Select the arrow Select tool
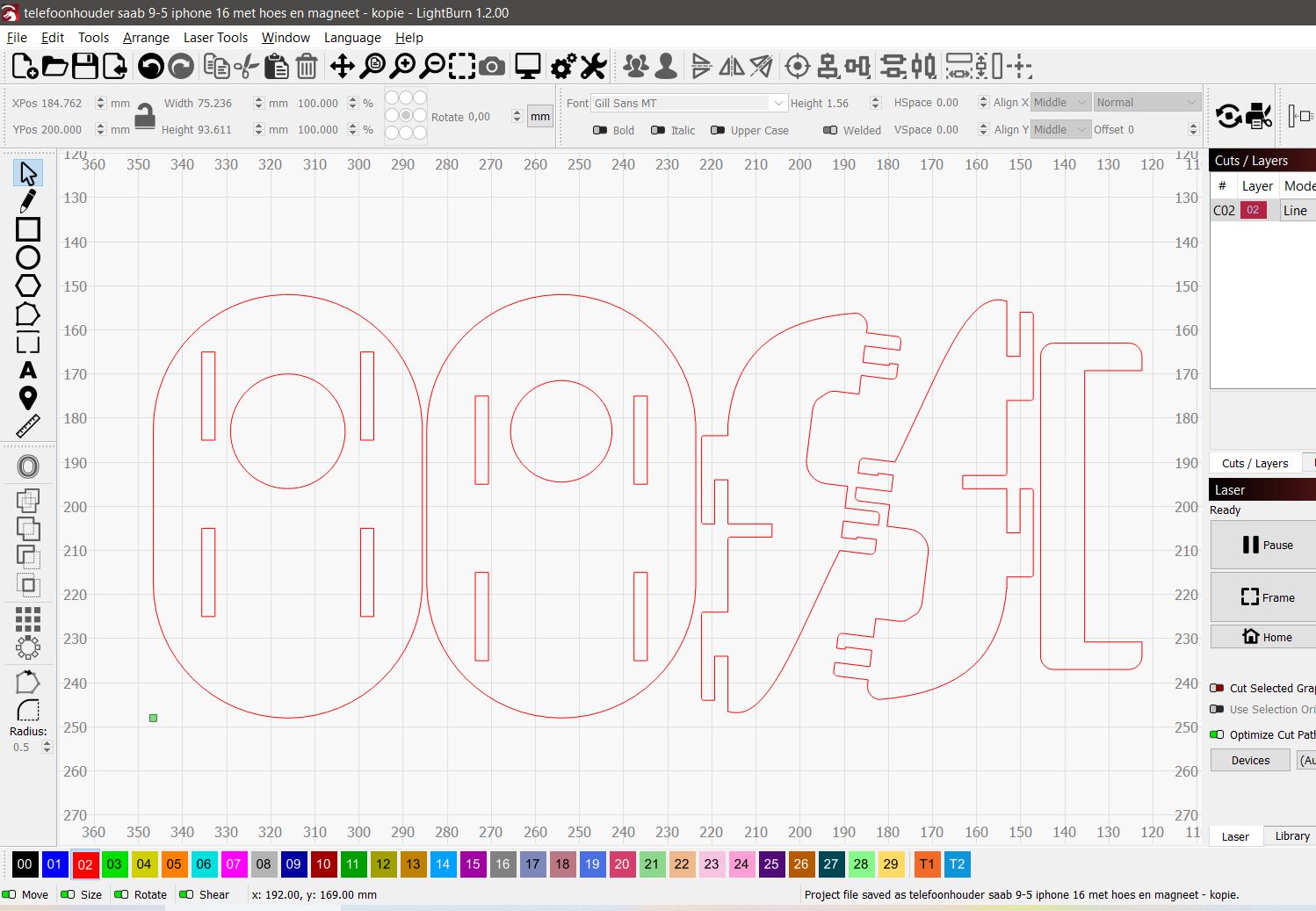The image size is (1316, 911). point(28,173)
